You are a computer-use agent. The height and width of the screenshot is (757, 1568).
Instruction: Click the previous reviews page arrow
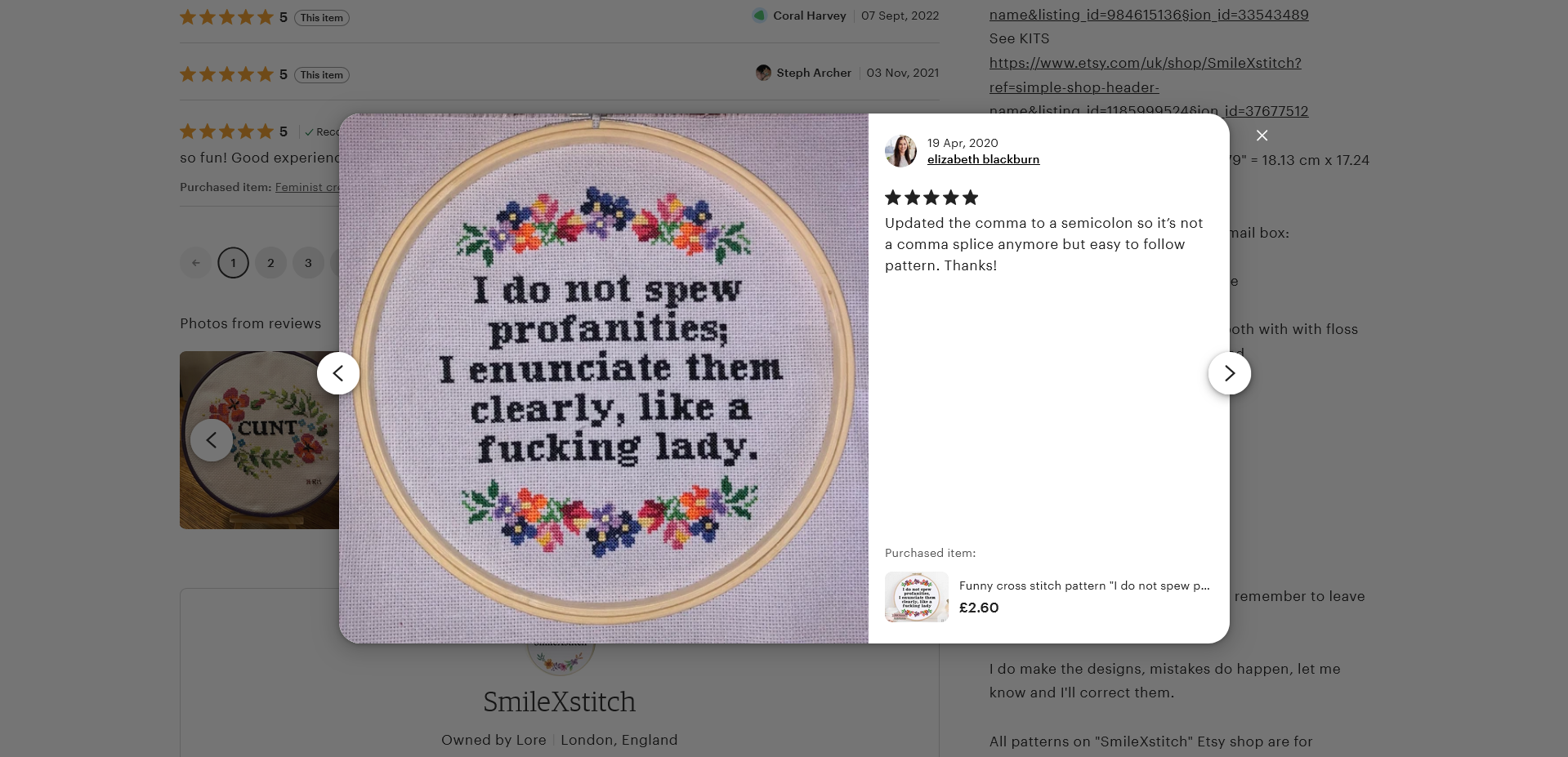point(195,263)
